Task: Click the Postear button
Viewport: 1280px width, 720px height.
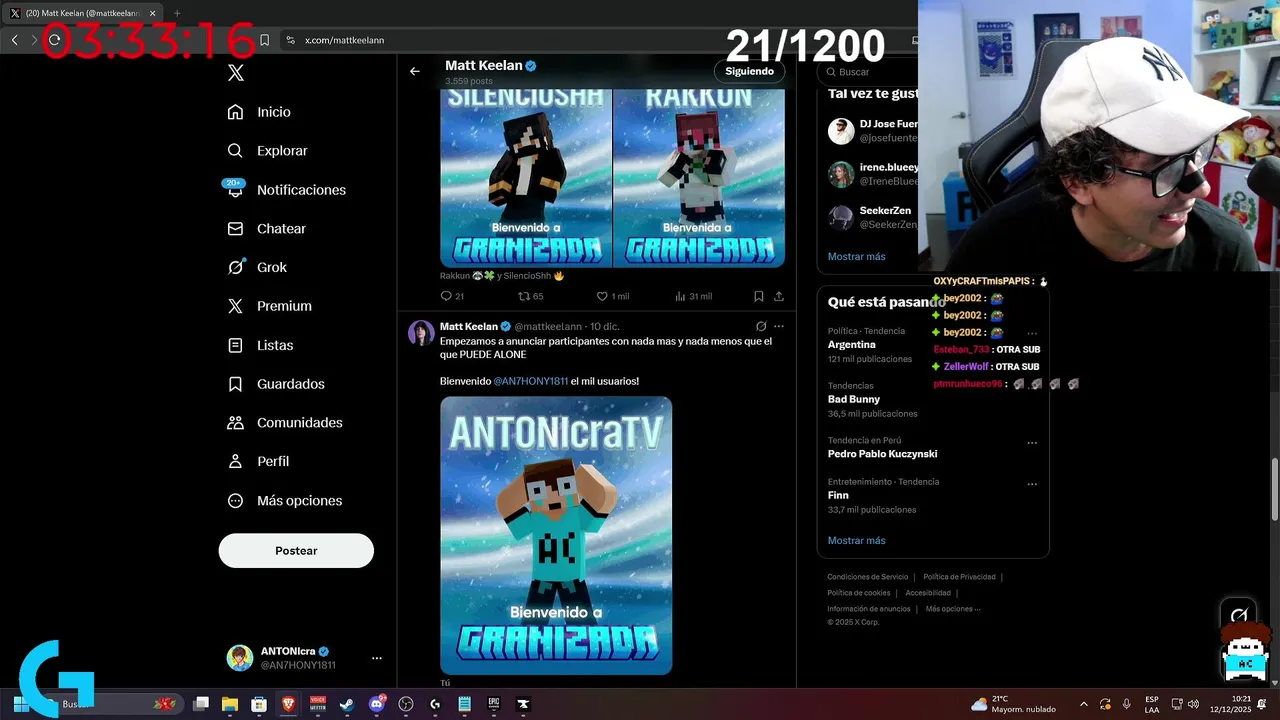Action: tap(296, 551)
